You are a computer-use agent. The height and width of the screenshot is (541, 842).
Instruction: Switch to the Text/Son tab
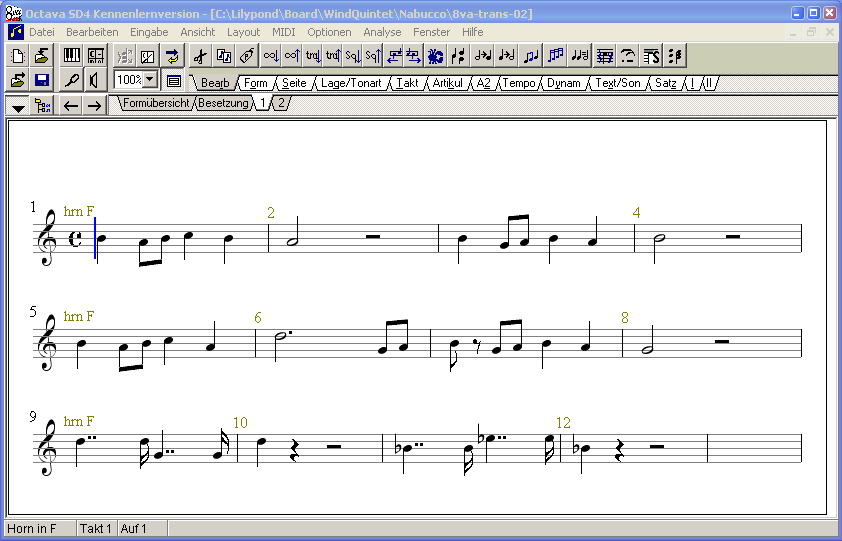tap(618, 83)
